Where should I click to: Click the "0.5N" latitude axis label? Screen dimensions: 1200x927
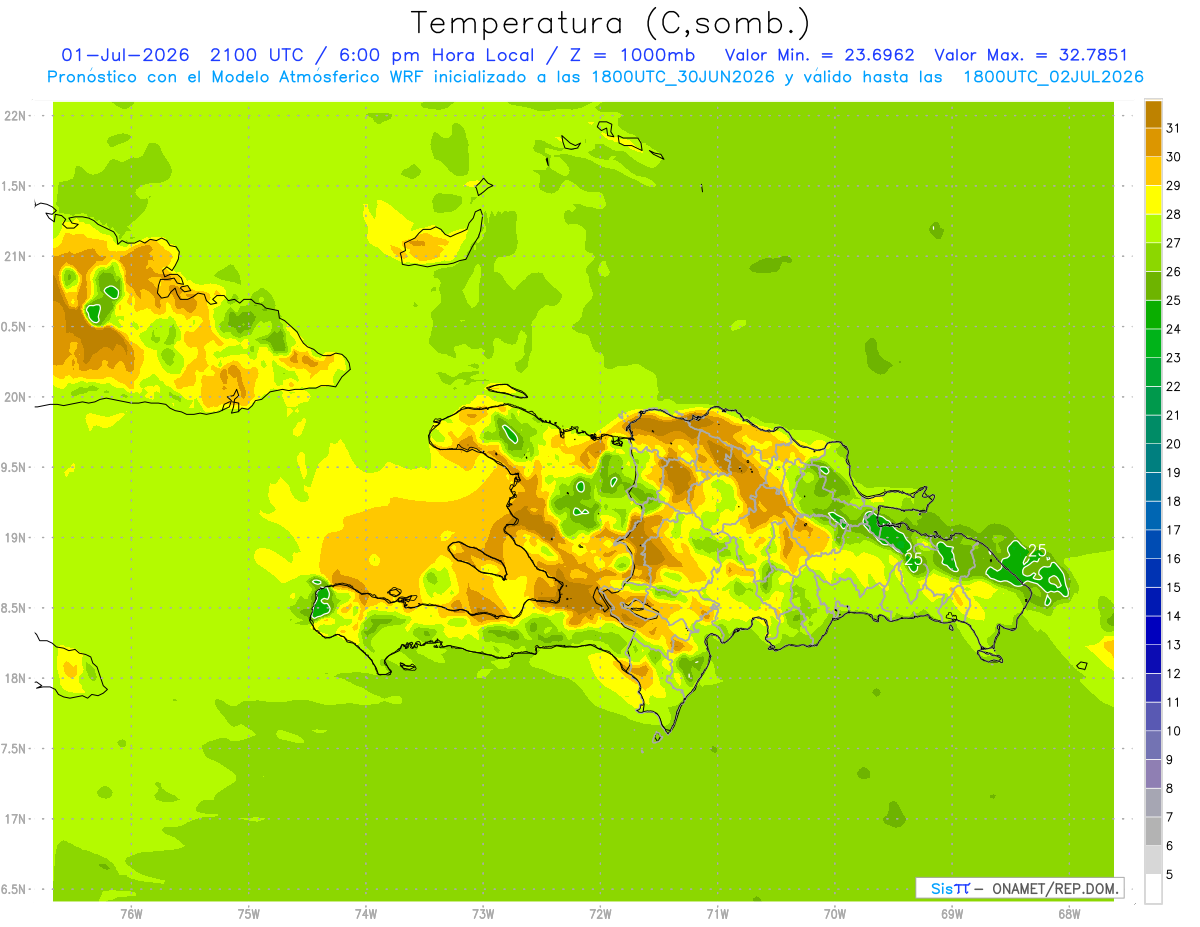point(15,327)
